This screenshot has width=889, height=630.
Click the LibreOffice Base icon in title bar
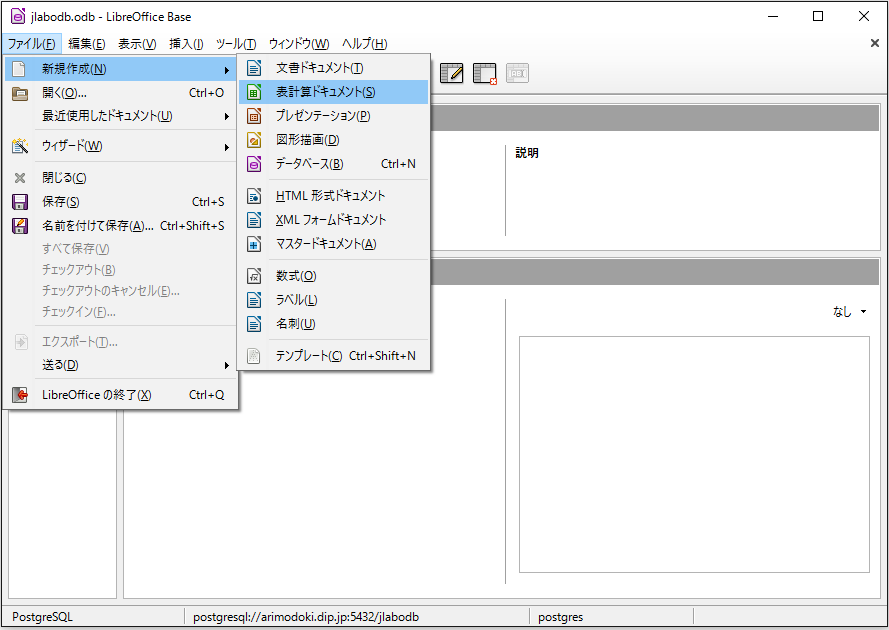tap(18, 16)
